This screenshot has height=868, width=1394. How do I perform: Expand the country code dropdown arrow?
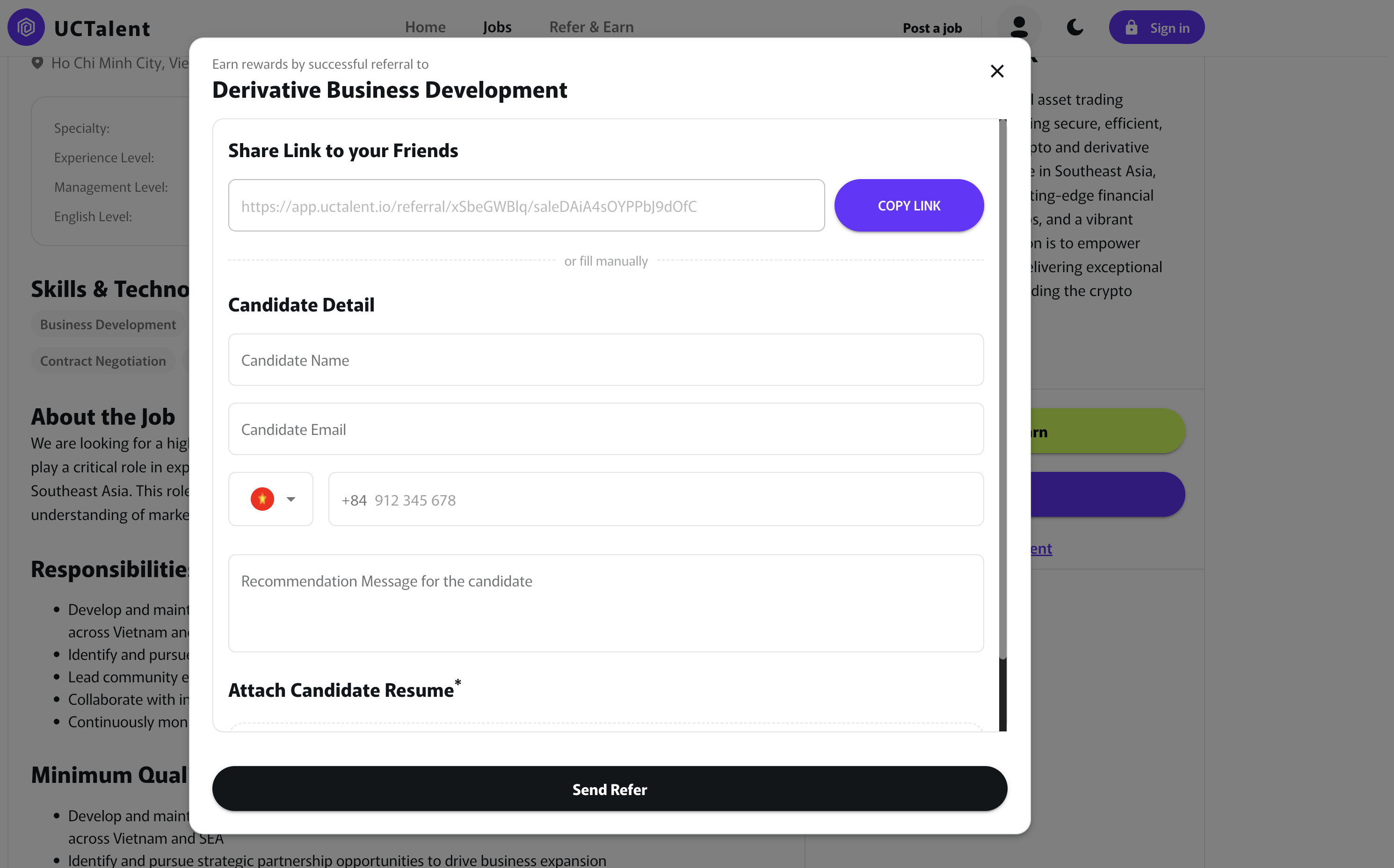click(291, 499)
